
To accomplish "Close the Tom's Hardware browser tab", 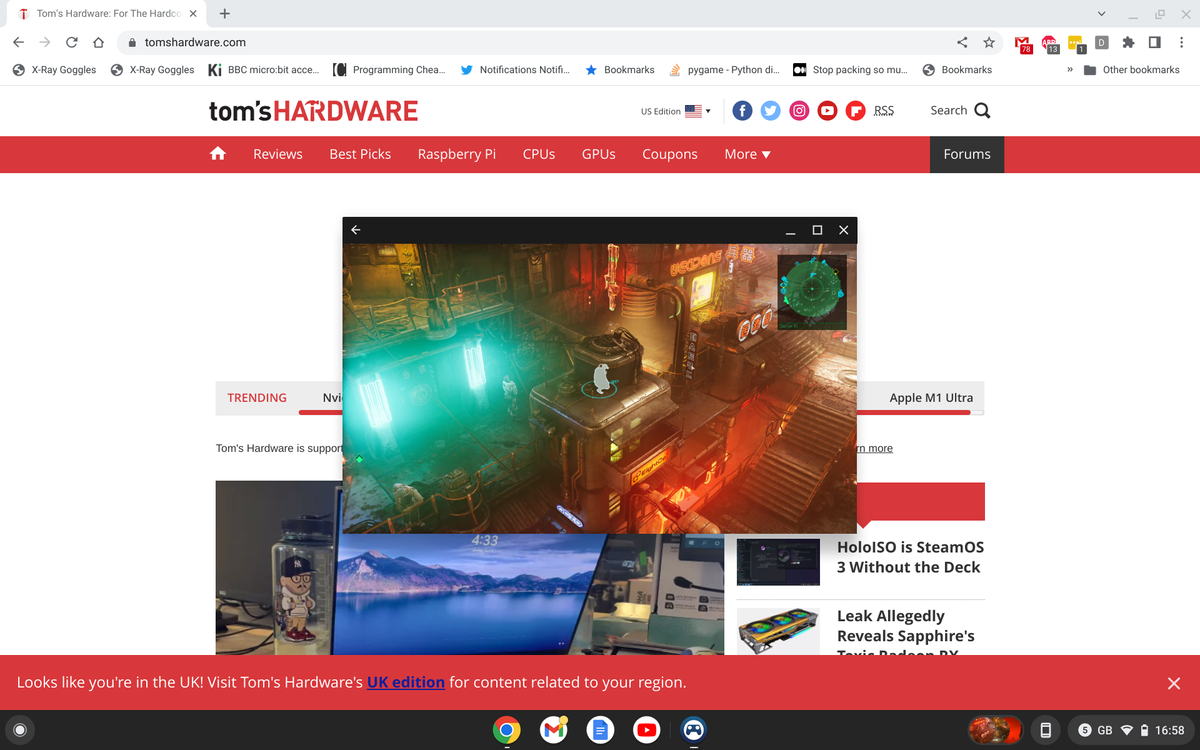I will coord(193,14).
